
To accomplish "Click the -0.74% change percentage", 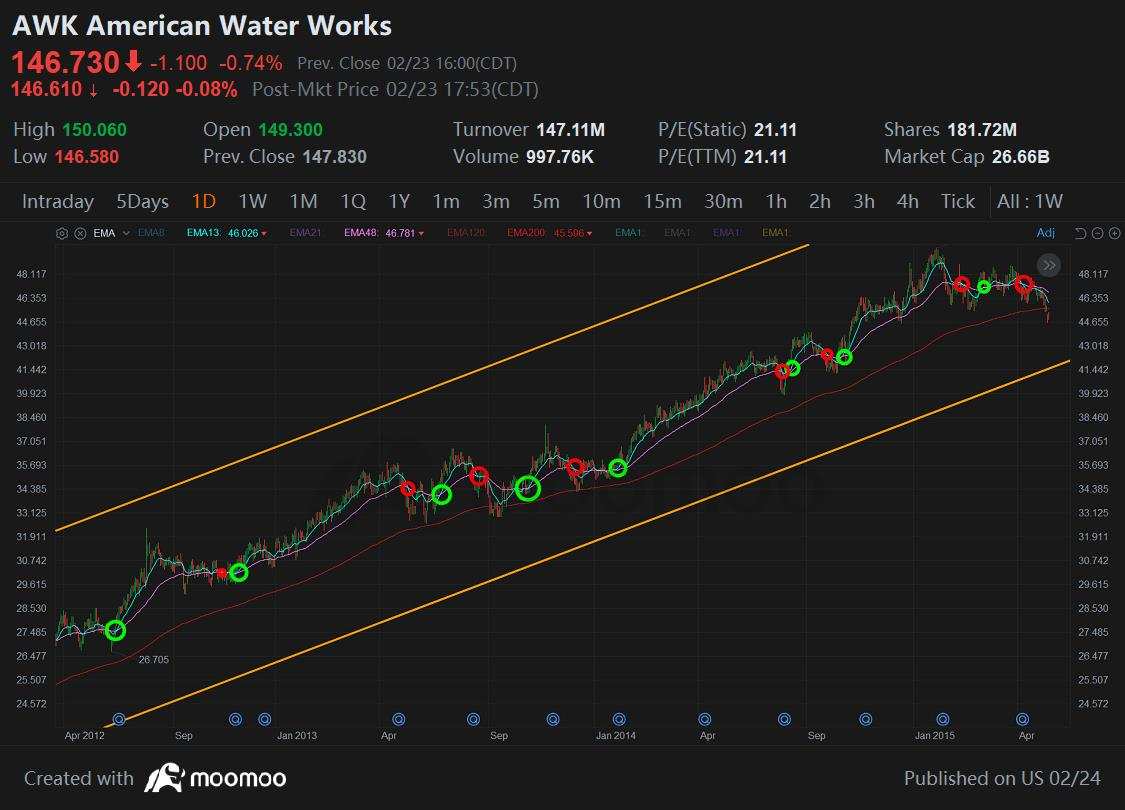I will tap(250, 63).
